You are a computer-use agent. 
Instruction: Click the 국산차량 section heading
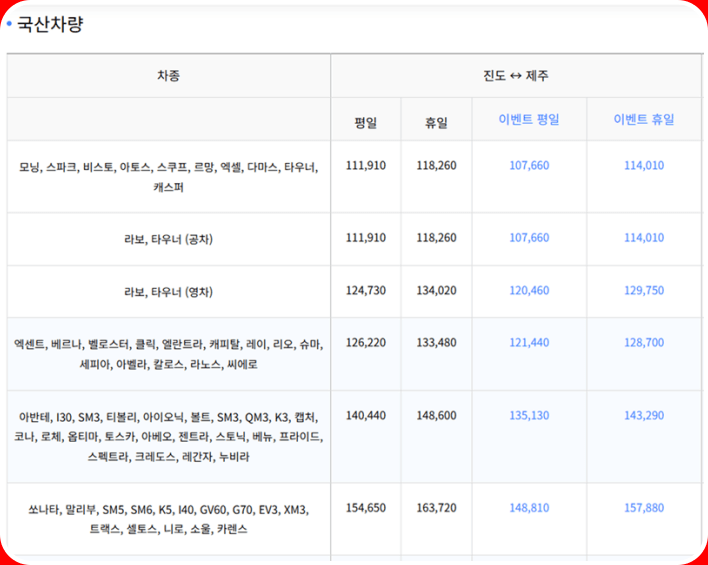click(50, 24)
